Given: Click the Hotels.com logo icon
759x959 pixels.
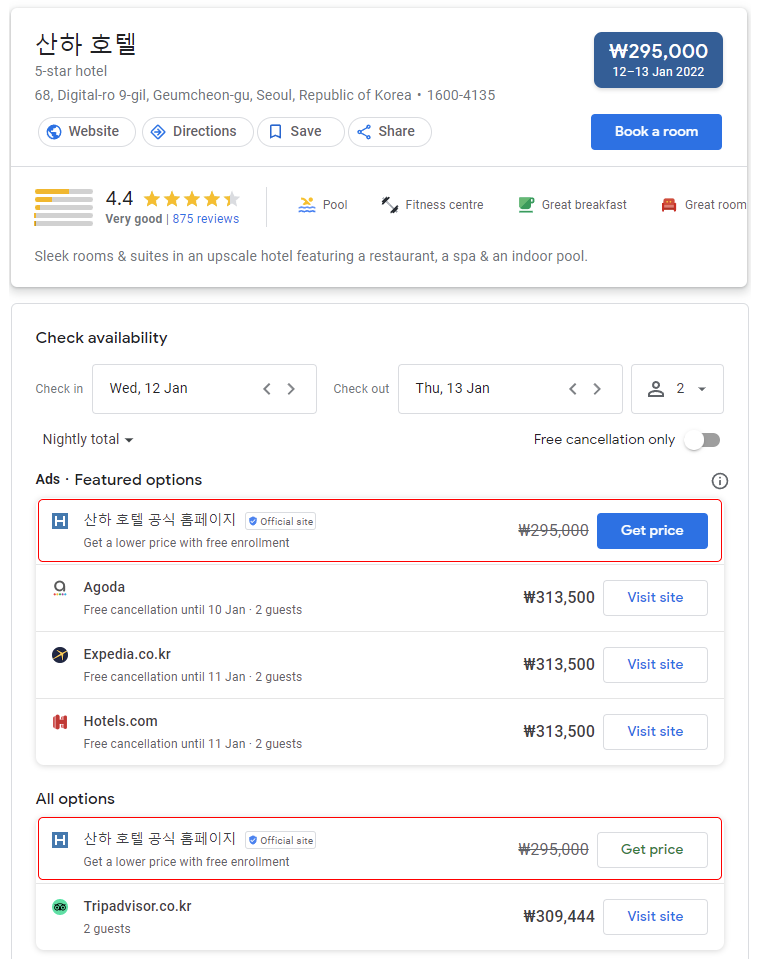Looking at the screenshot, I should point(60,722).
